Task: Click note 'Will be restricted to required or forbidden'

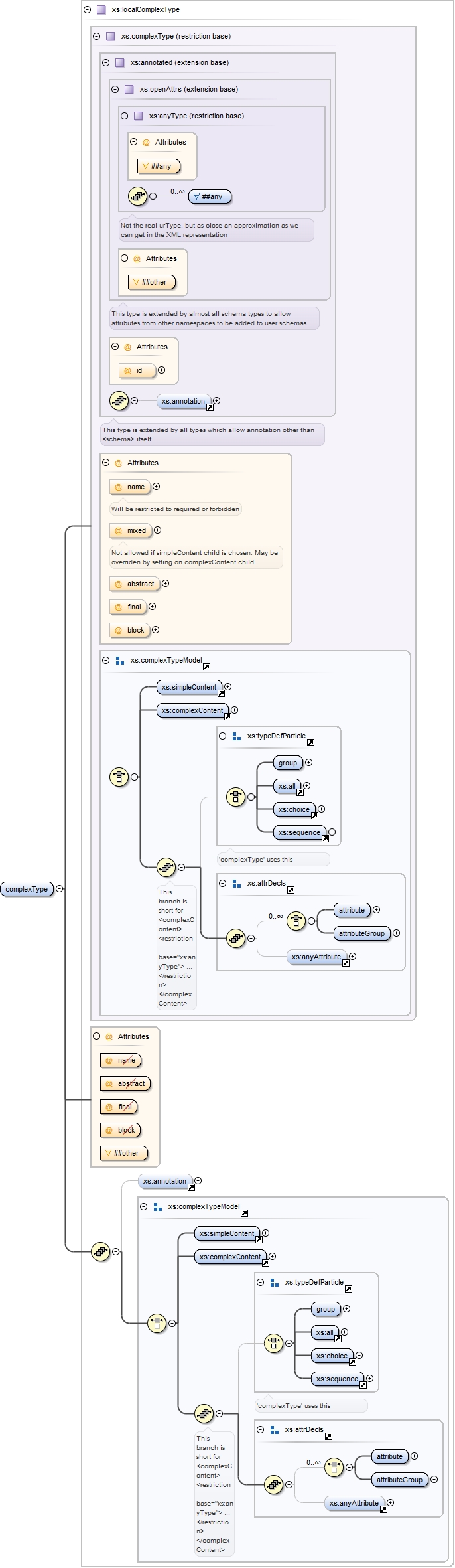Action: click(x=176, y=509)
